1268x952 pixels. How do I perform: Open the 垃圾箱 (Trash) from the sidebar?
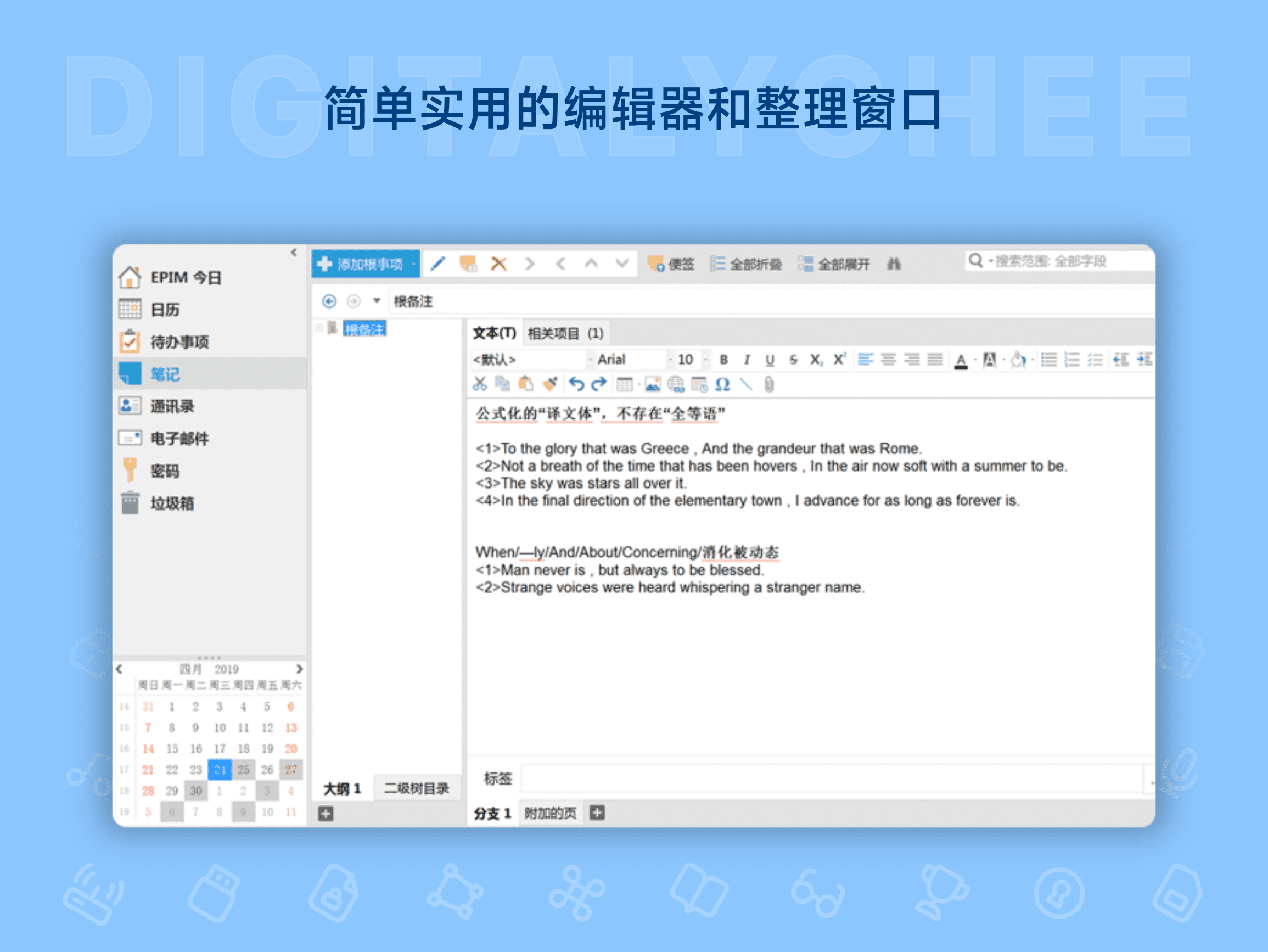point(172,503)
